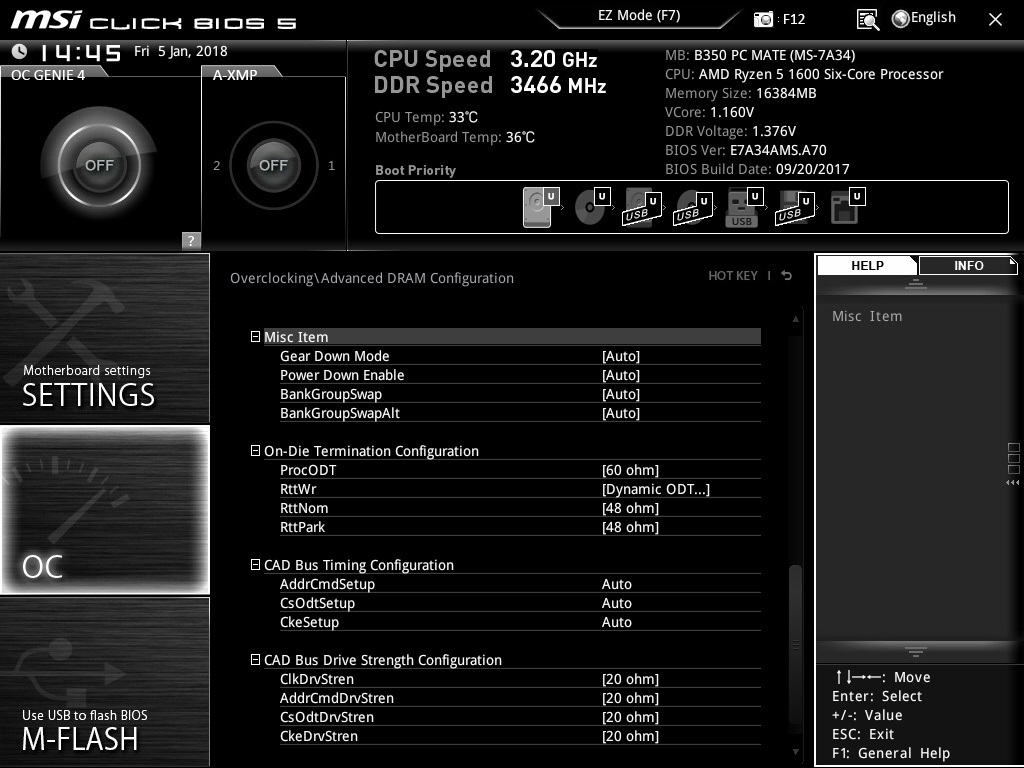Collapse the Misc Item section
Viewport: 1024px width, 768px height.
pos(255,336)
